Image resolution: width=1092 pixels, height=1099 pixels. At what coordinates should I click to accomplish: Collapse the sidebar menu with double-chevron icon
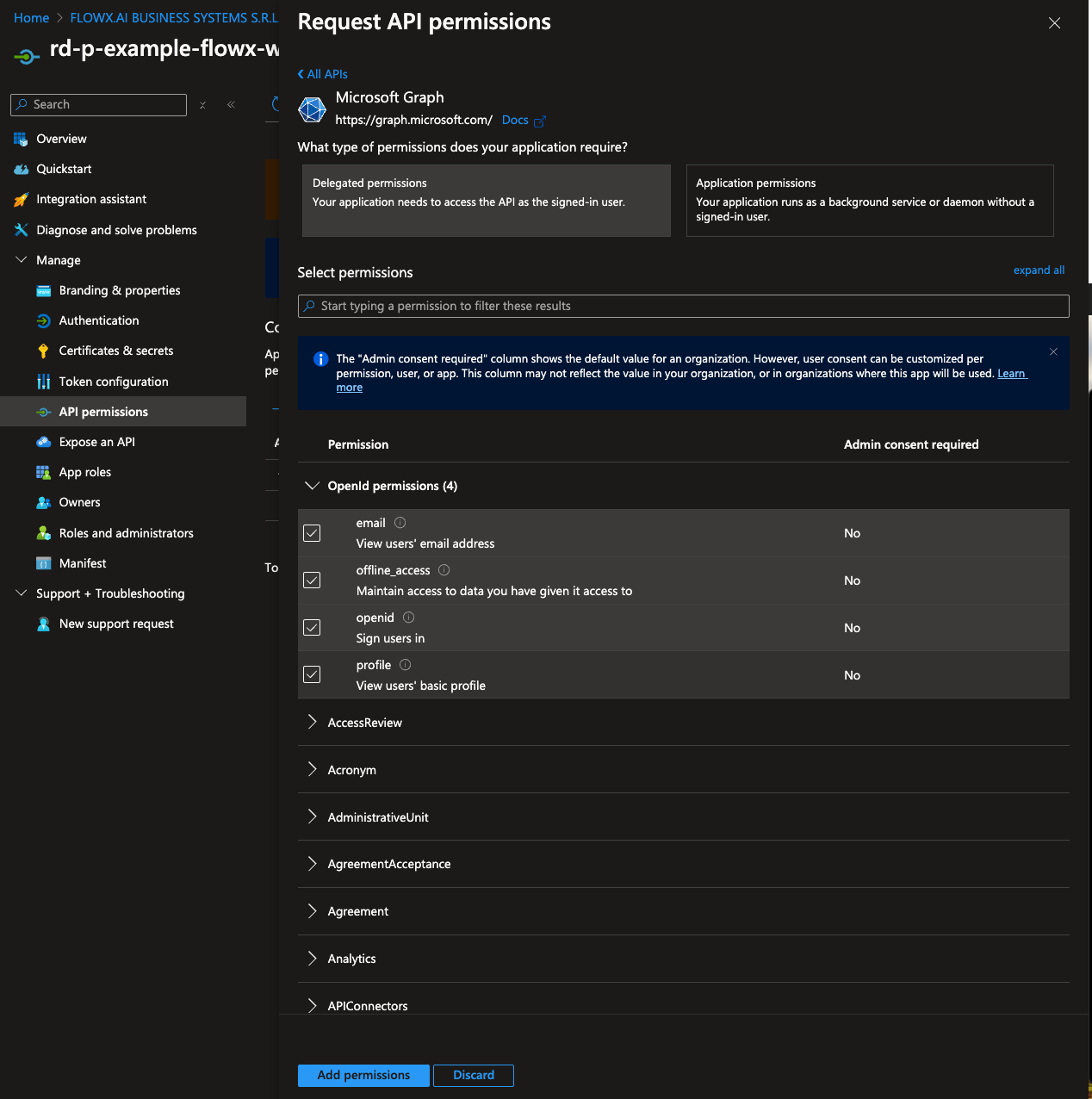[231, 105]
